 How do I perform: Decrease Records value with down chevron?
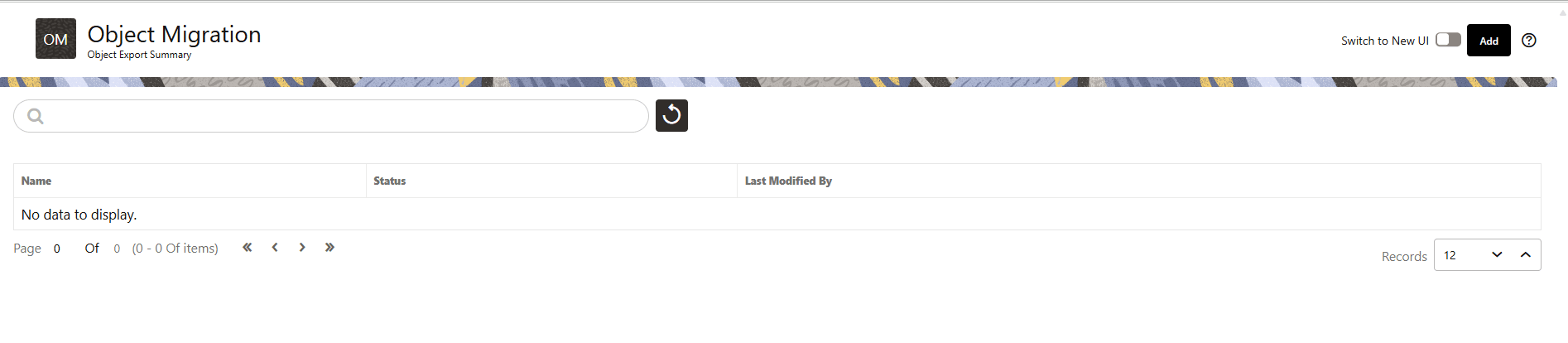click(x=1497, y=255)
